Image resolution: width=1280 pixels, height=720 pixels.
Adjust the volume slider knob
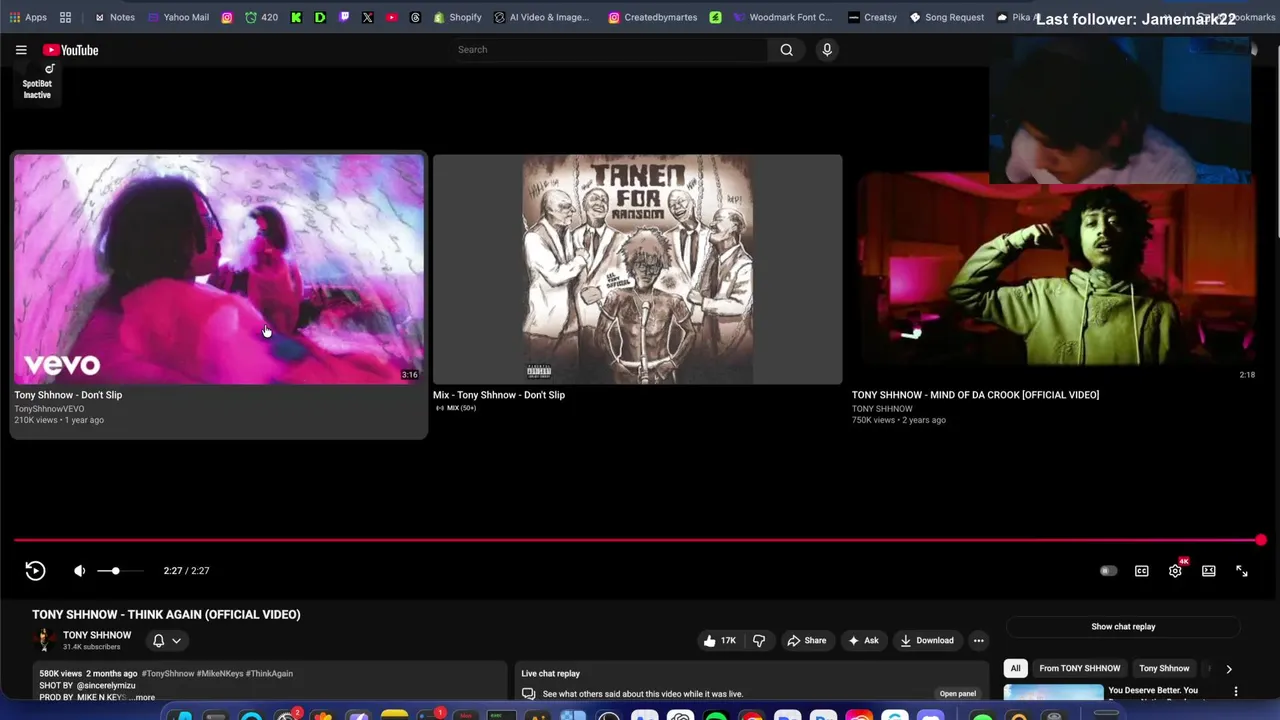115,571
